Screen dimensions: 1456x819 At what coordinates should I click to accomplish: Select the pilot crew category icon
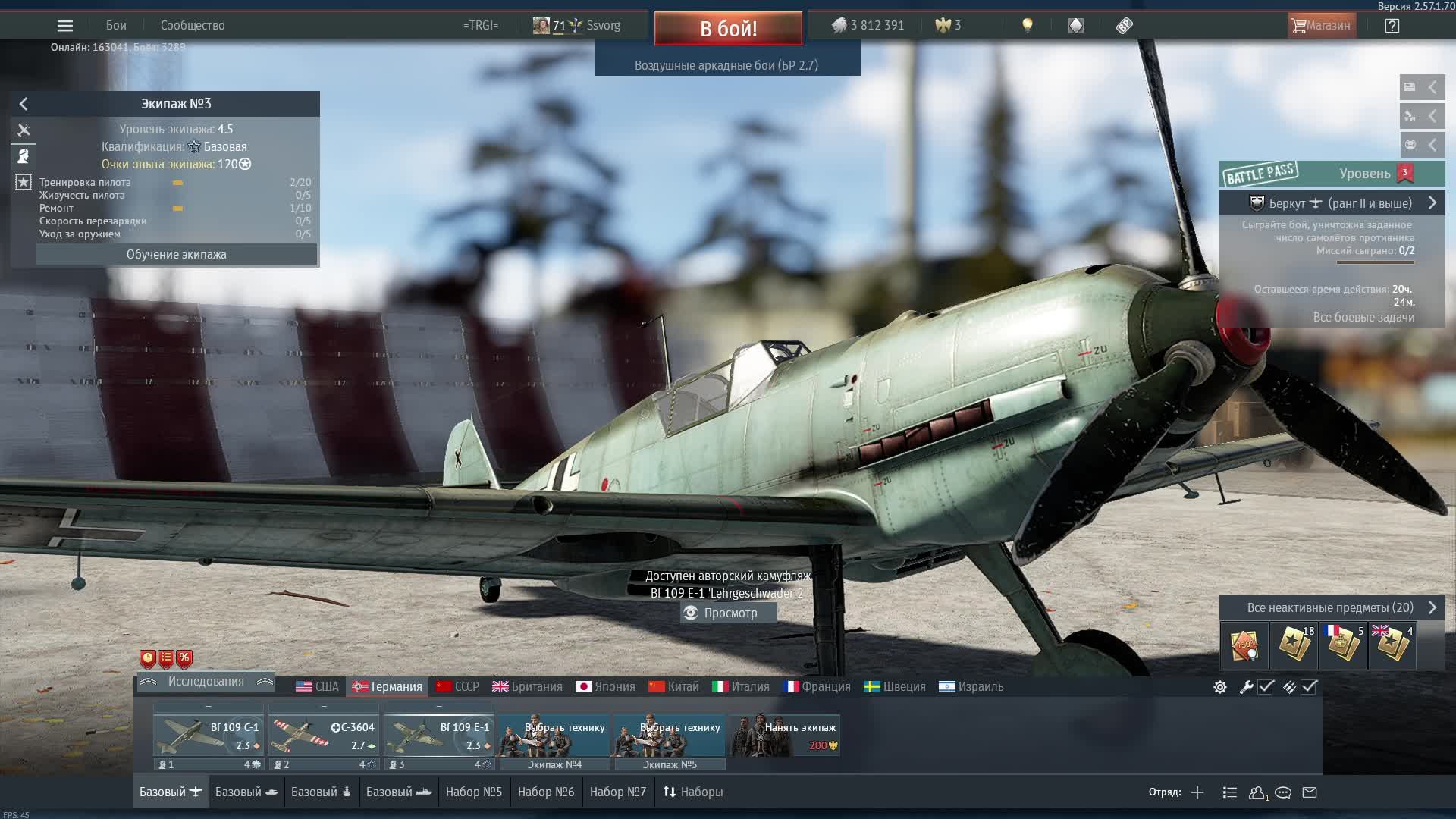pos(24,156)
